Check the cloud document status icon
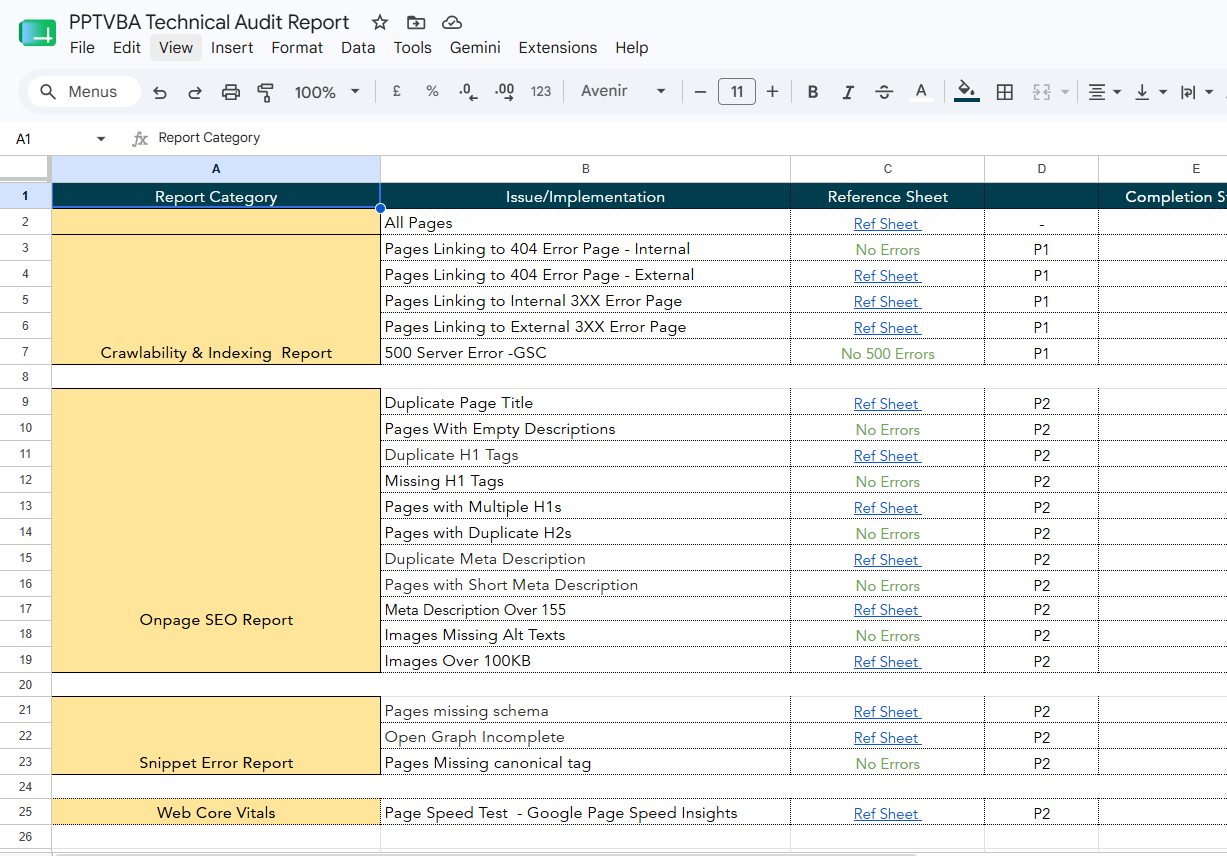The height and width of the screenshot is (856, 1227). (x=452, y=22)
